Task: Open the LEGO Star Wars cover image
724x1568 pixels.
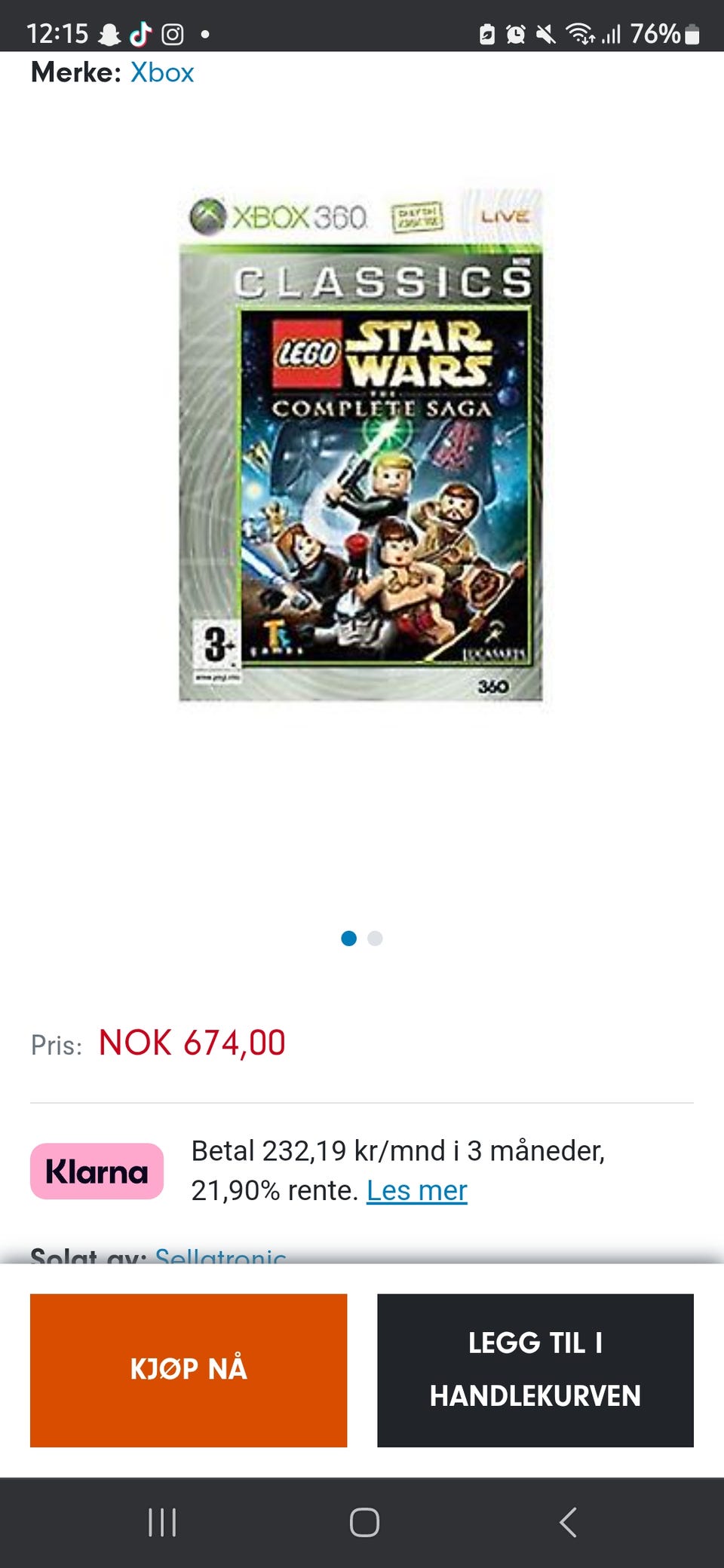Action: pos(360,445)
